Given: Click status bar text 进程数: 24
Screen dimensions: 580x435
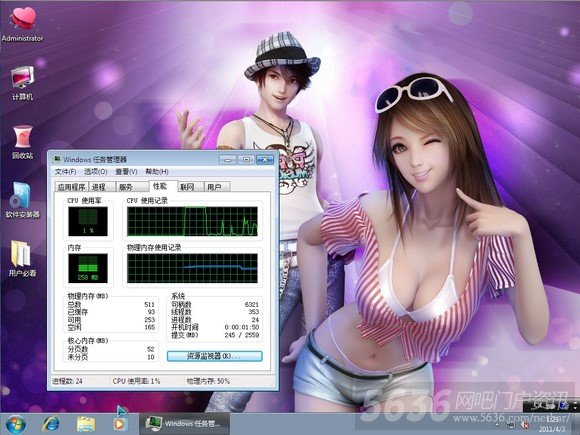Looking at the screenshot, I should pos(67,381).
